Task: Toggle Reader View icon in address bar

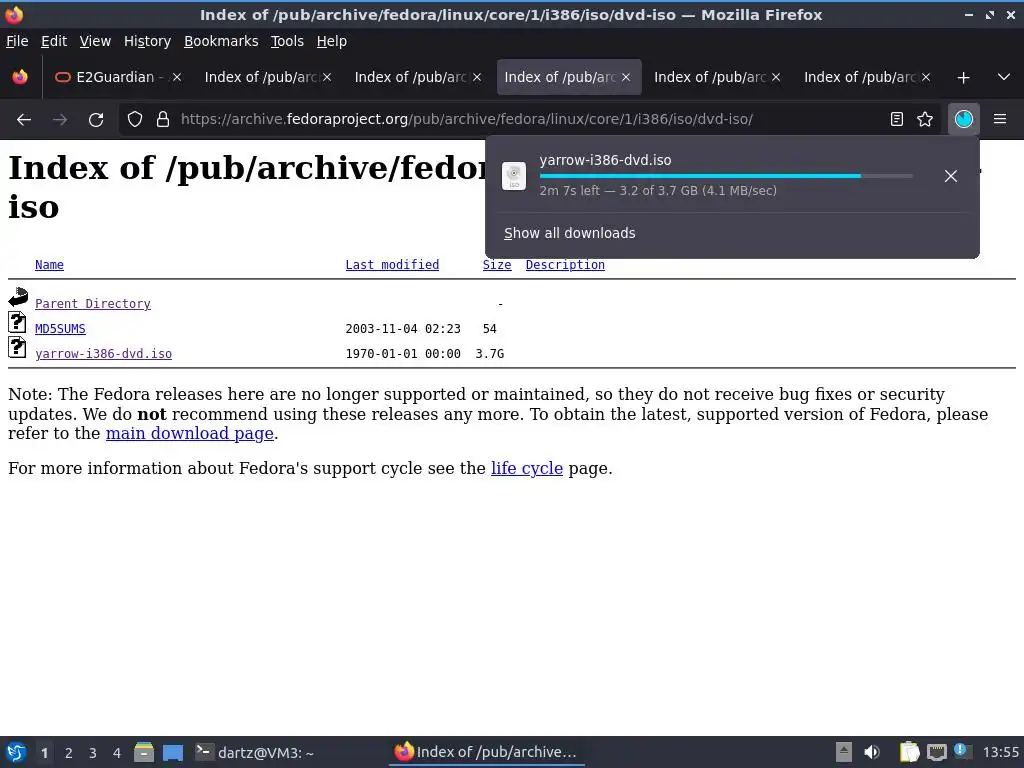Action: pos(897,119)
